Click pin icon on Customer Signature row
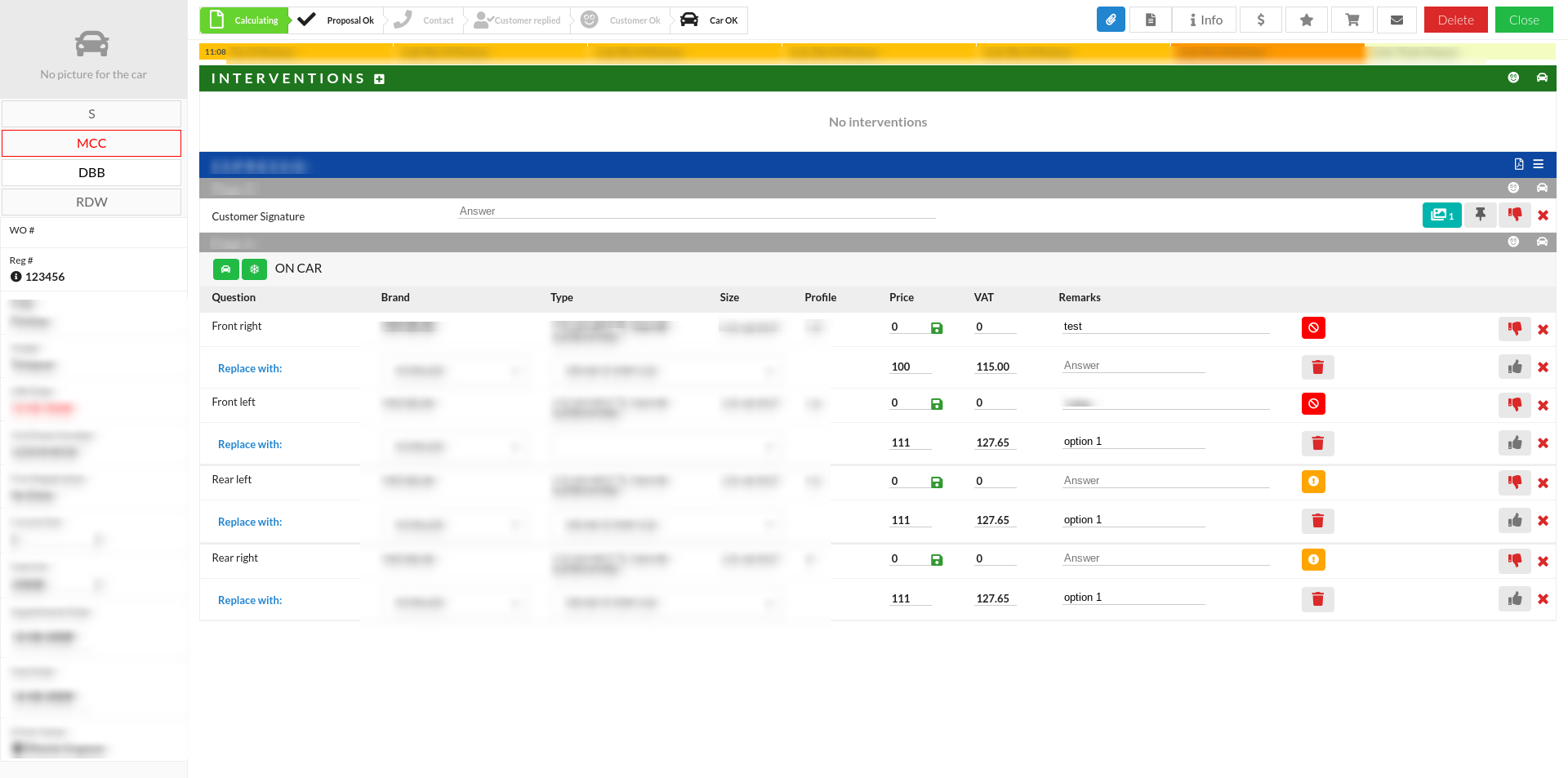The image size is (1568, 778). pos(1481,215)
